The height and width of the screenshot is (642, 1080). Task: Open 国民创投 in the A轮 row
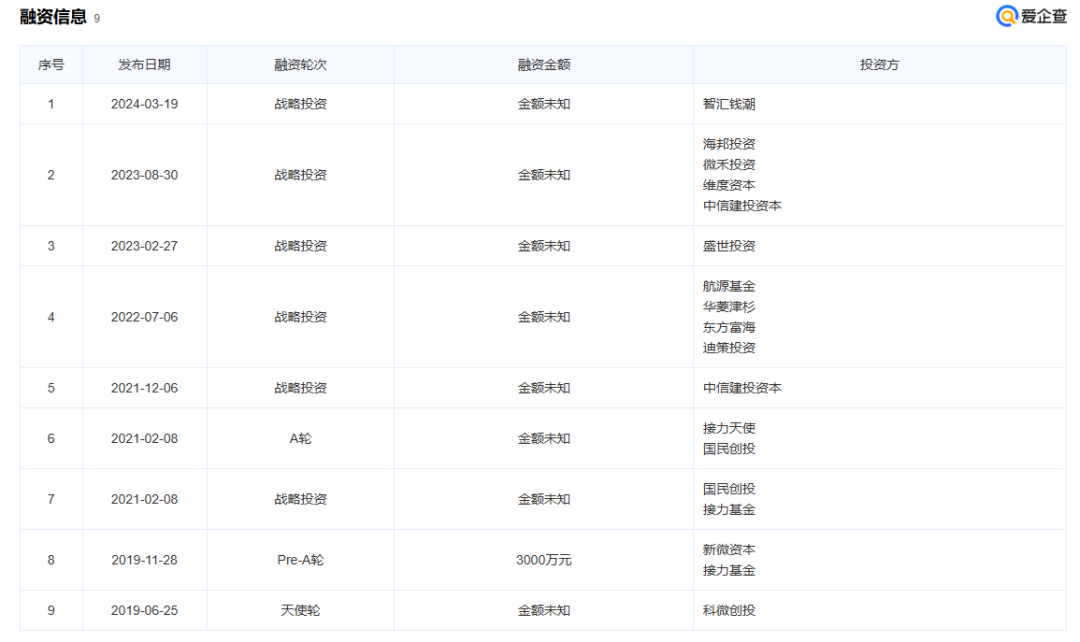pos(729,449)
